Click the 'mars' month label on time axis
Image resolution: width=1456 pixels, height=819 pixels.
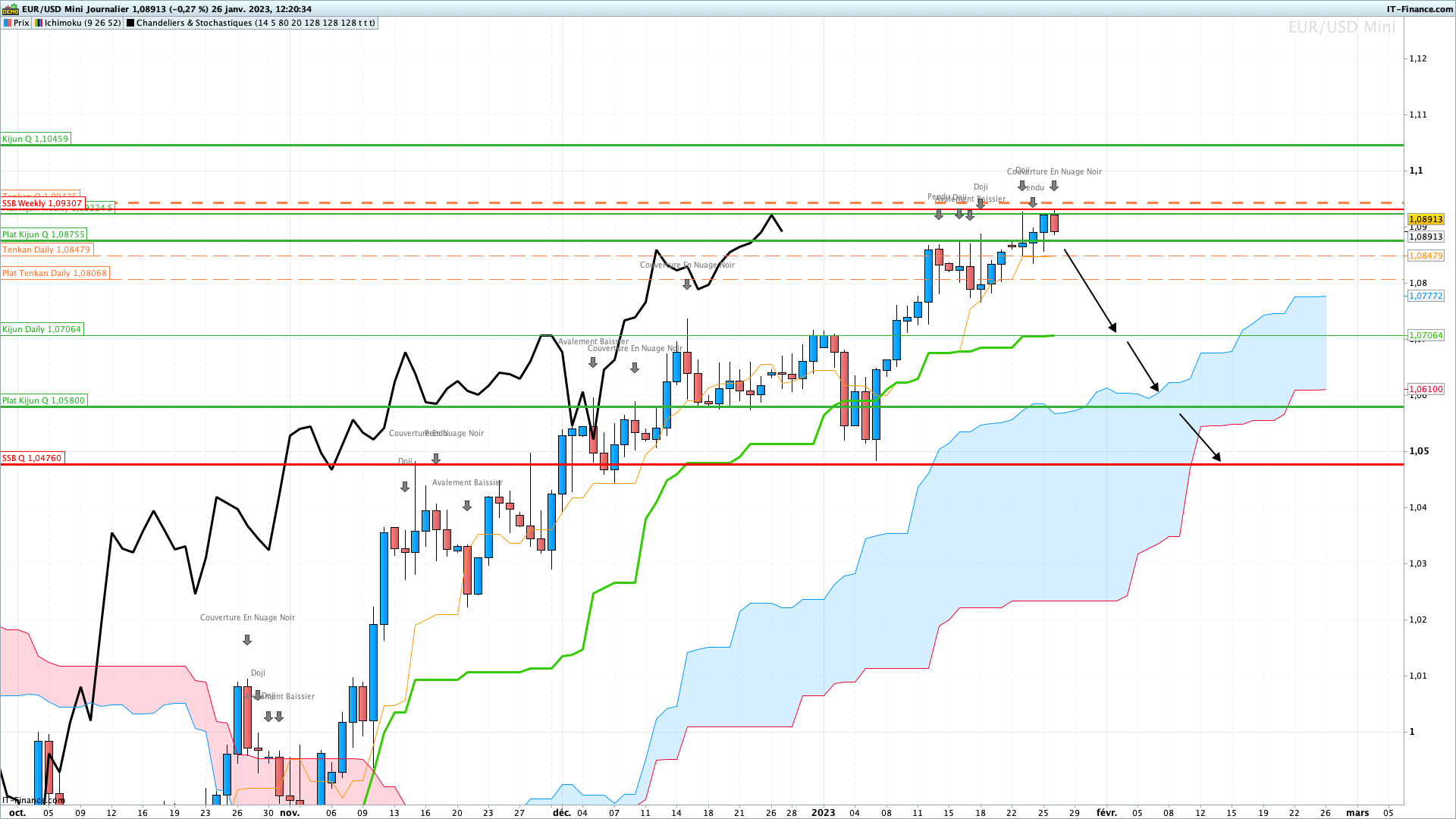point(1357,812)
